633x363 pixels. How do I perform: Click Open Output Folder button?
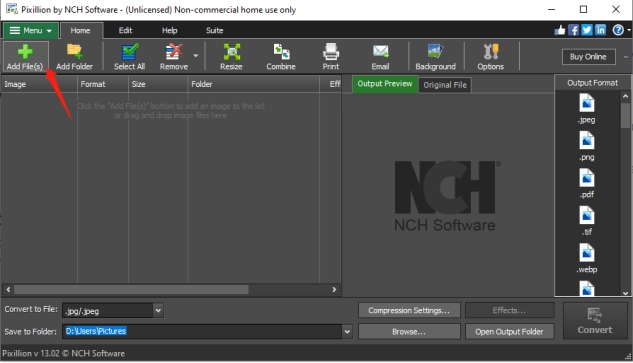509,332
